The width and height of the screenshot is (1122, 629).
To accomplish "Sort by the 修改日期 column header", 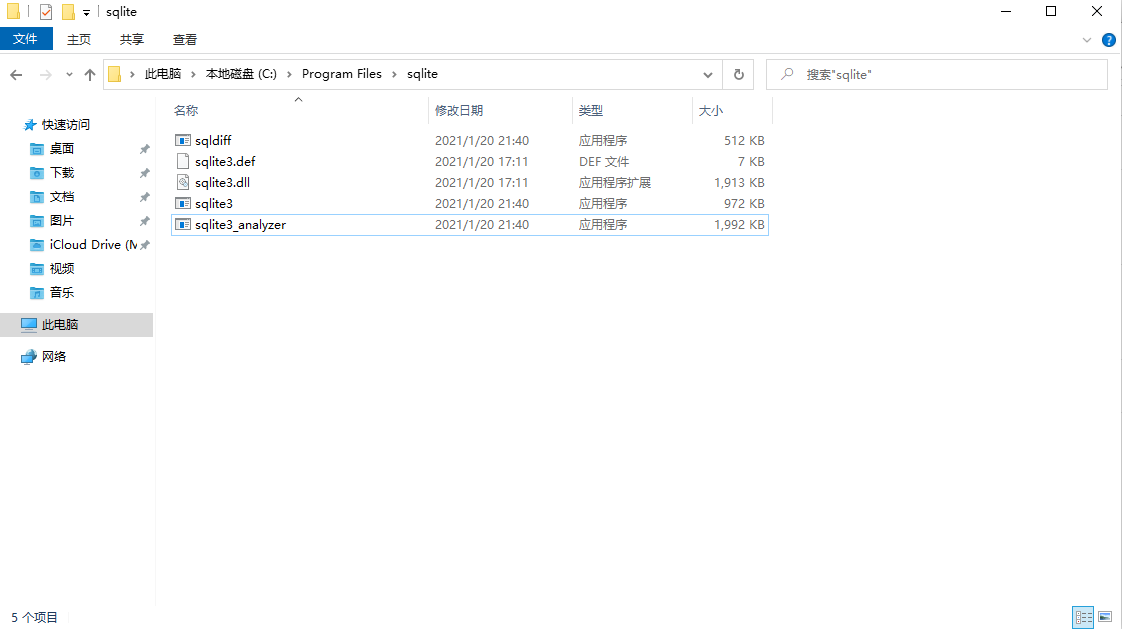I will tap(459, 110).
